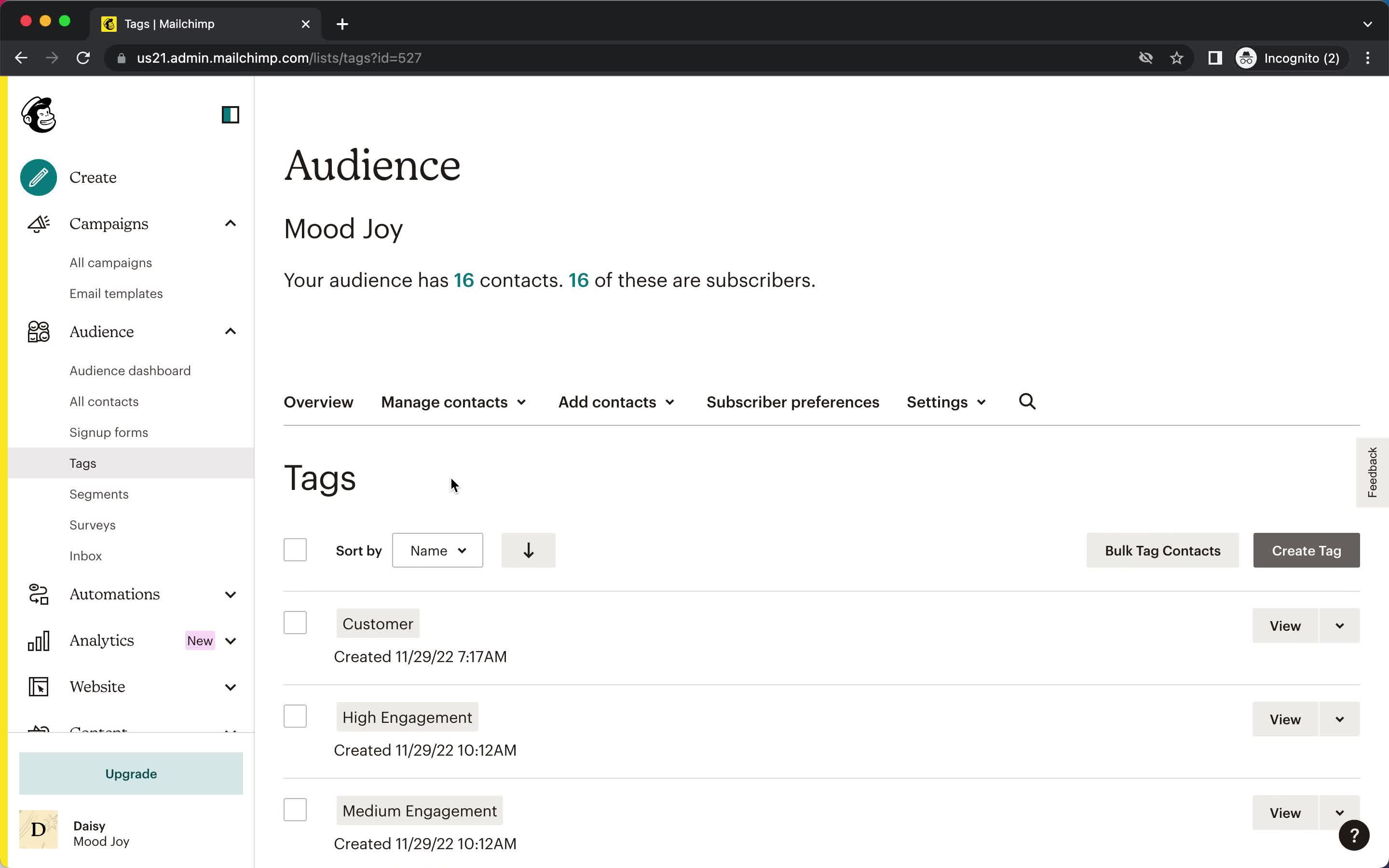This screenshot has height=868, width=1389.
Task: Open Chrome's three-dot menu
Action: (1368, 58)
